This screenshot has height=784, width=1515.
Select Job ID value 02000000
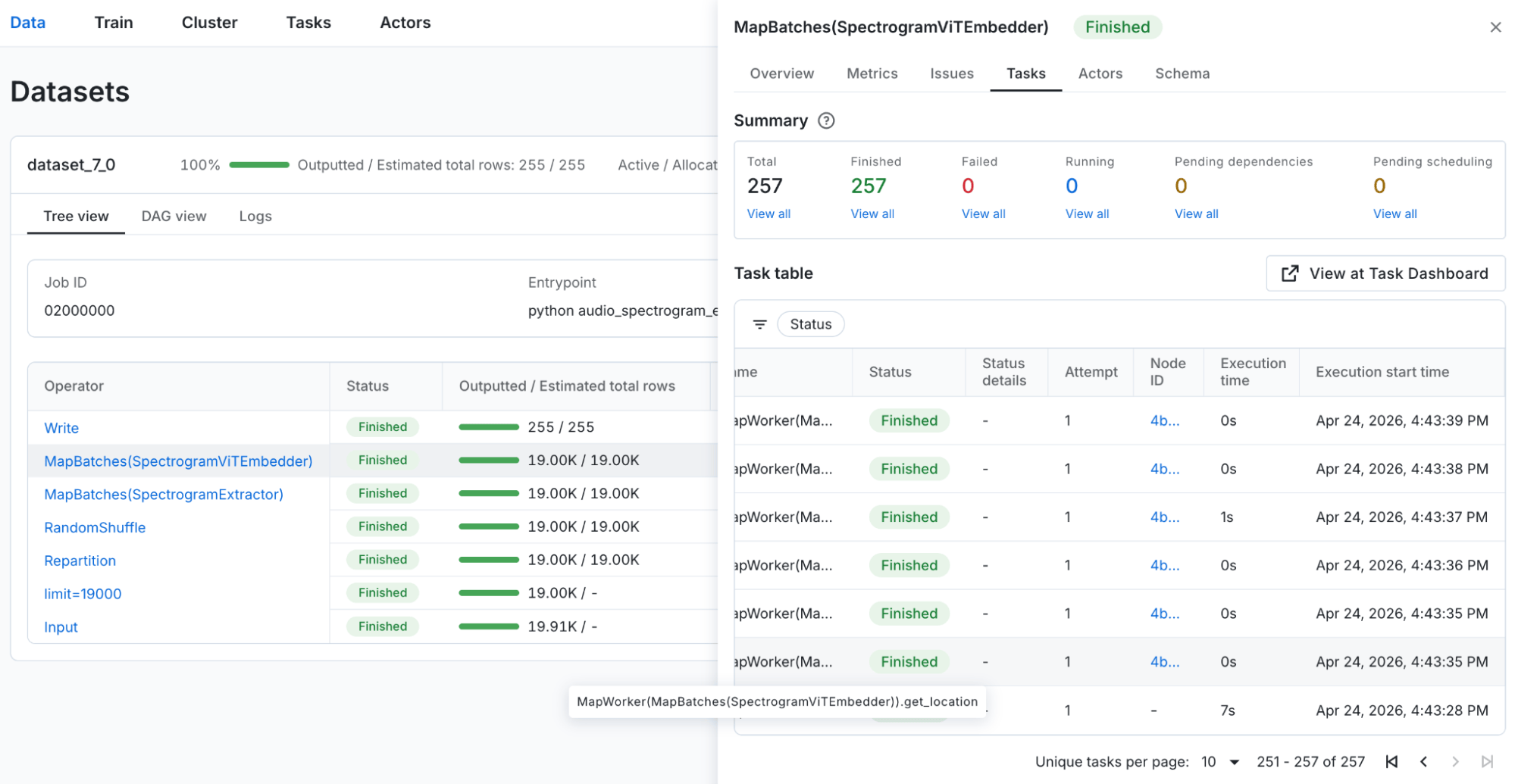pyautogui.click(x=80, y=311)
